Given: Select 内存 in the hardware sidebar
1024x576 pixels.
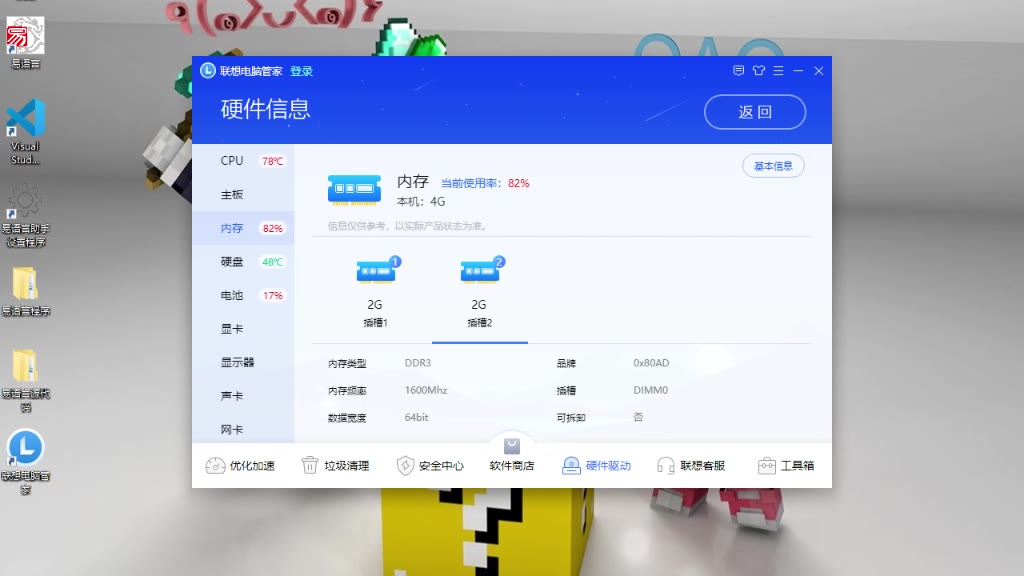Looking at the screenshot, I should [x=243, y=228].
